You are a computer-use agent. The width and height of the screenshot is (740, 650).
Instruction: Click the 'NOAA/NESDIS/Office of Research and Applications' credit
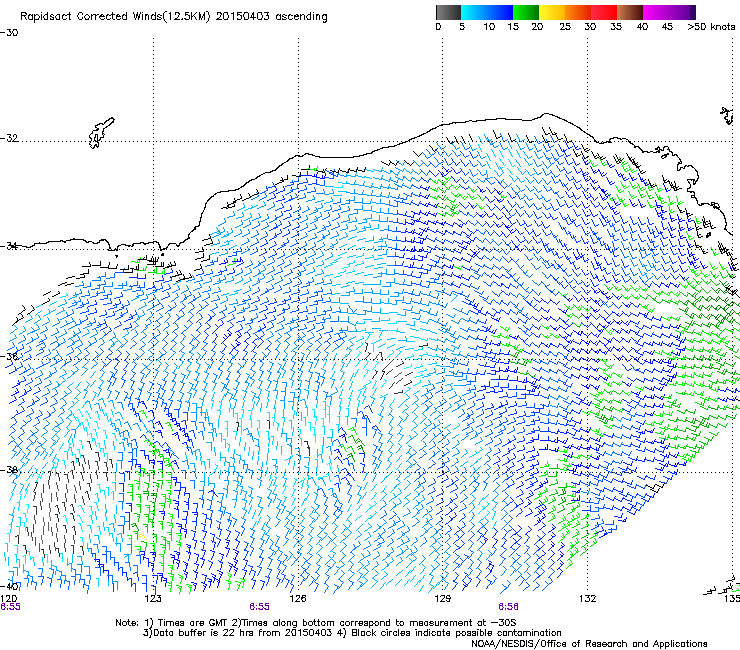589,644
